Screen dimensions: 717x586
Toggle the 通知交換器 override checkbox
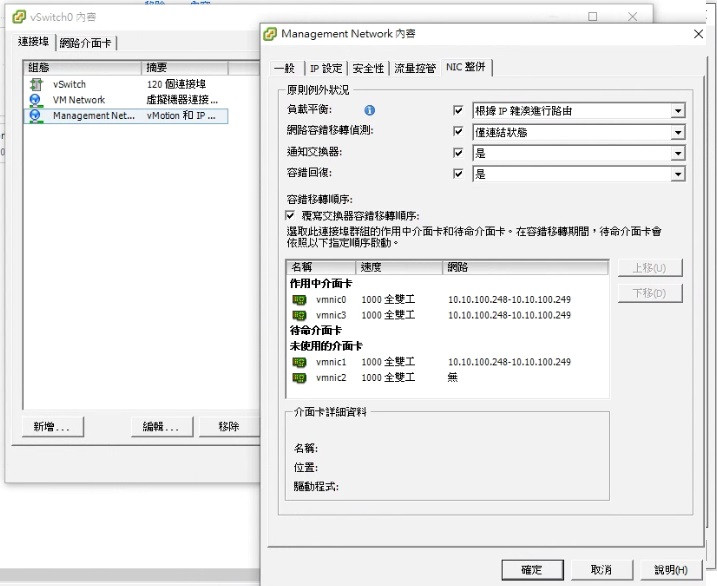[x=458, y=153]
